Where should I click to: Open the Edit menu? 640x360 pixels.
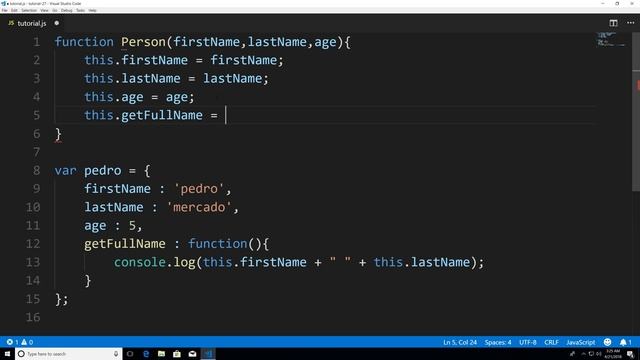(x=14, y=10)
